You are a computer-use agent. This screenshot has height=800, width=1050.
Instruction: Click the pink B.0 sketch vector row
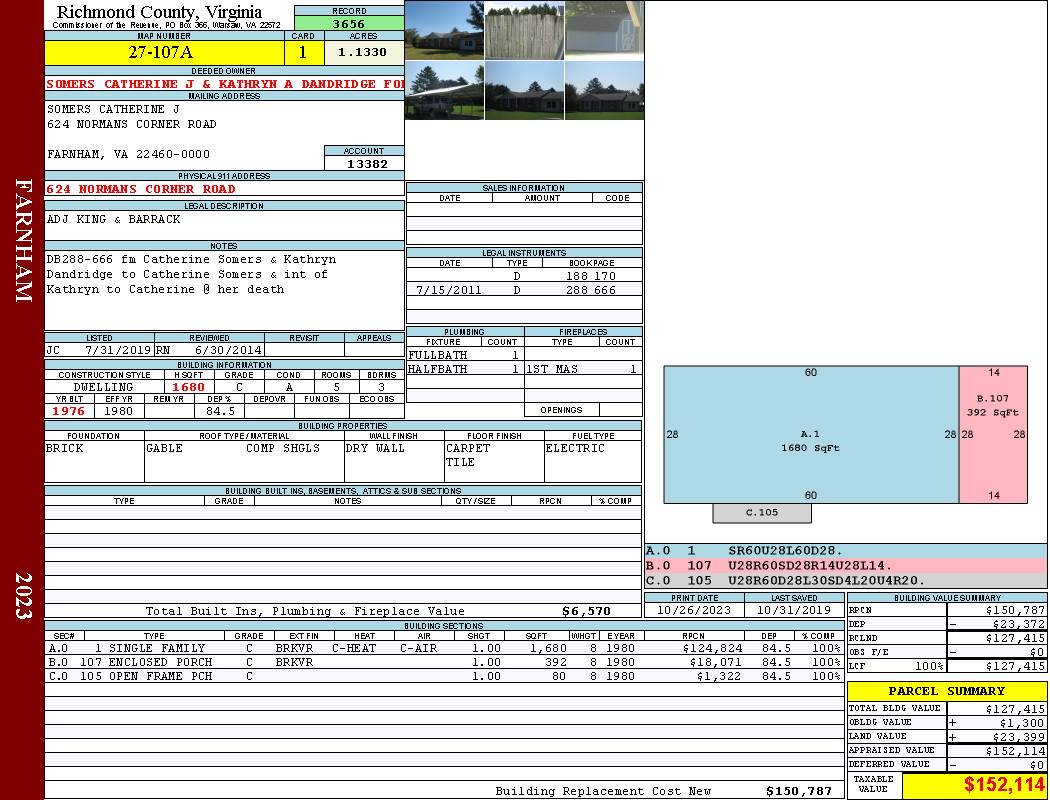845,565
